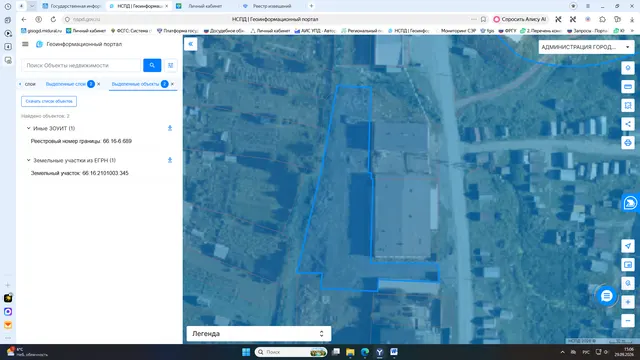Collapse the Иные ЗОУИТ group
The height and width of the screenshot is (360, 640).
(29, 128)
